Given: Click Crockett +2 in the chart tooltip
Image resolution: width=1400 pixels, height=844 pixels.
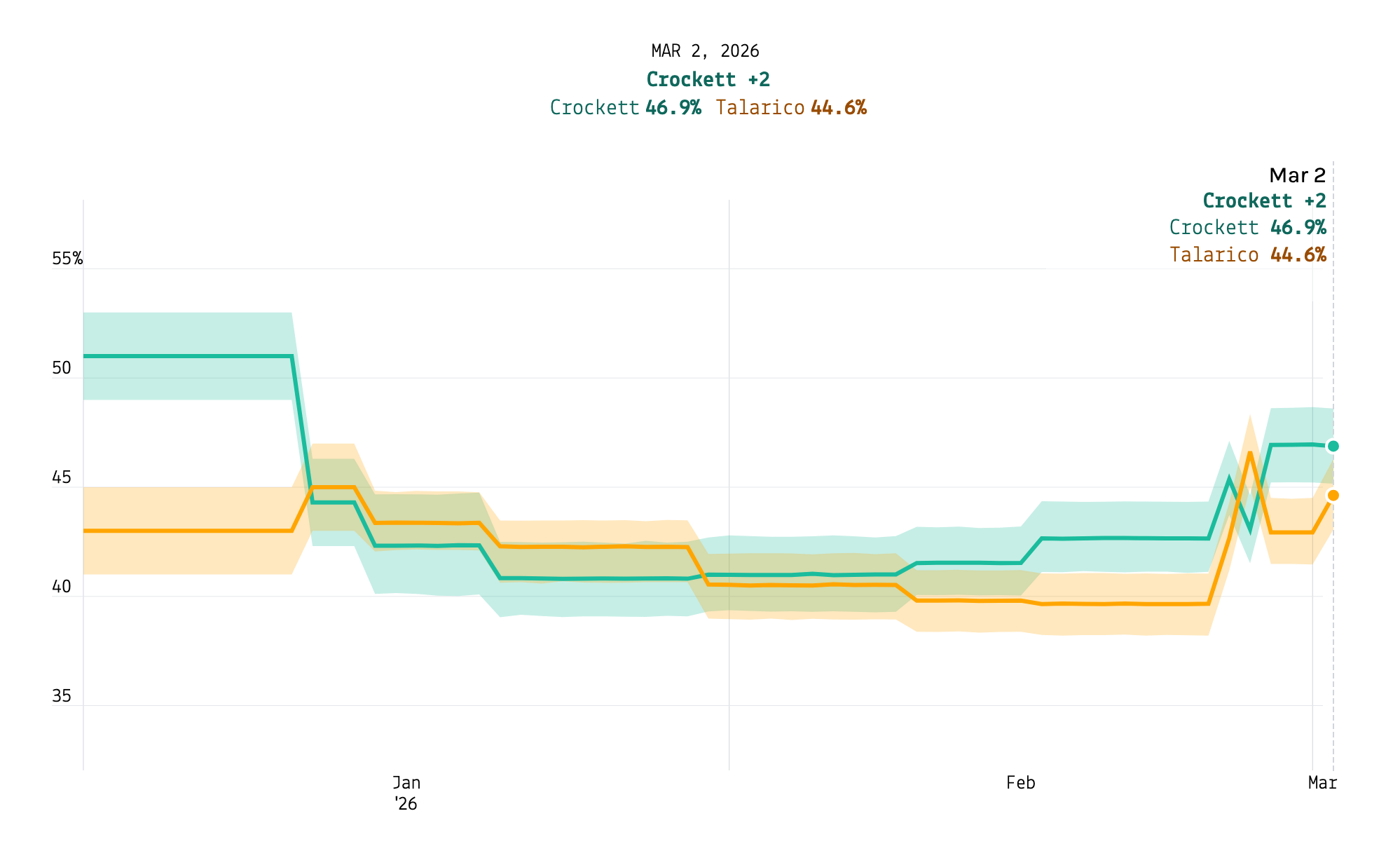Looking at the screenshot, I should tap(1264, 201).
